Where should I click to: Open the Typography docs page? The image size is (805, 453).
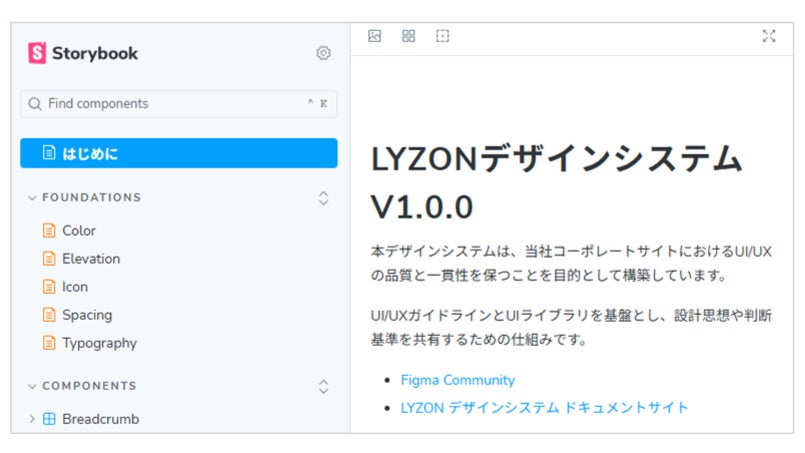(x=99, y=343)
